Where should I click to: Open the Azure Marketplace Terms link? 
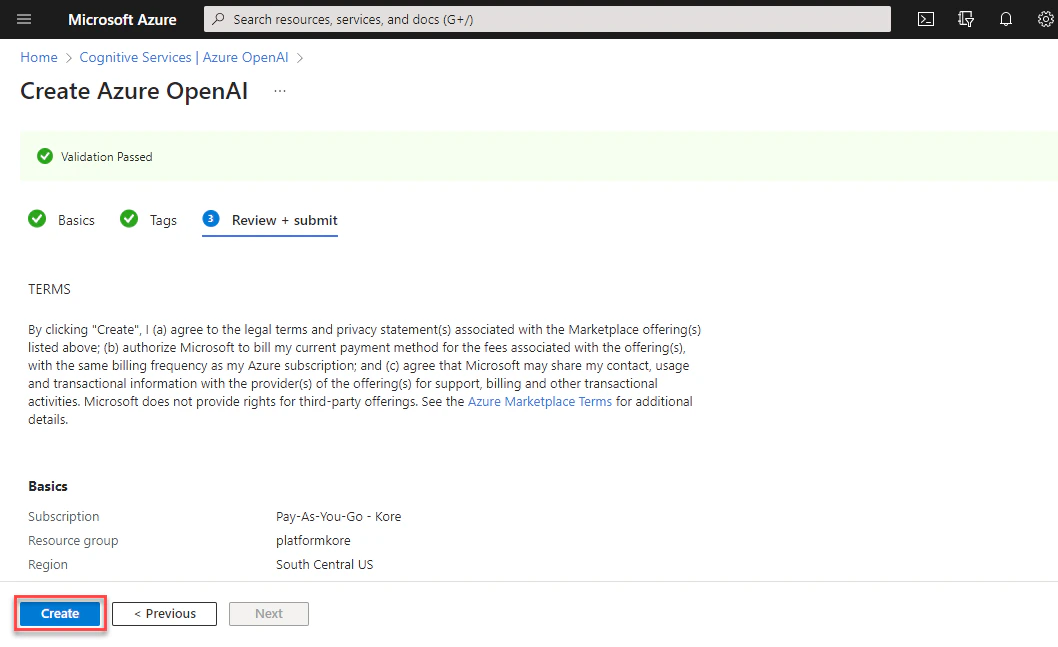click(540, 401)
